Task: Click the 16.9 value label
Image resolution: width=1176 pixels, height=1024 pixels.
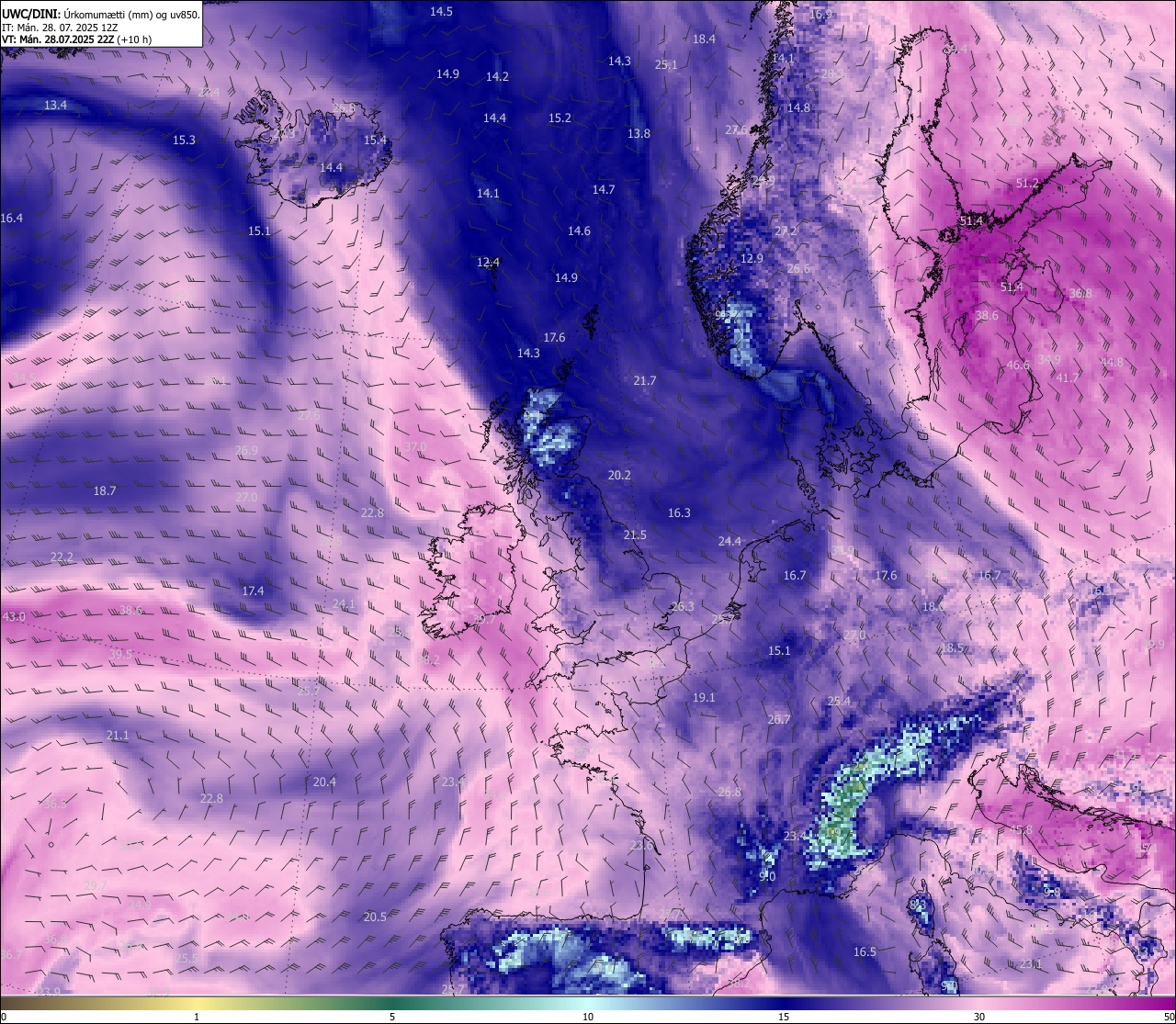Action: click(820, 15)
